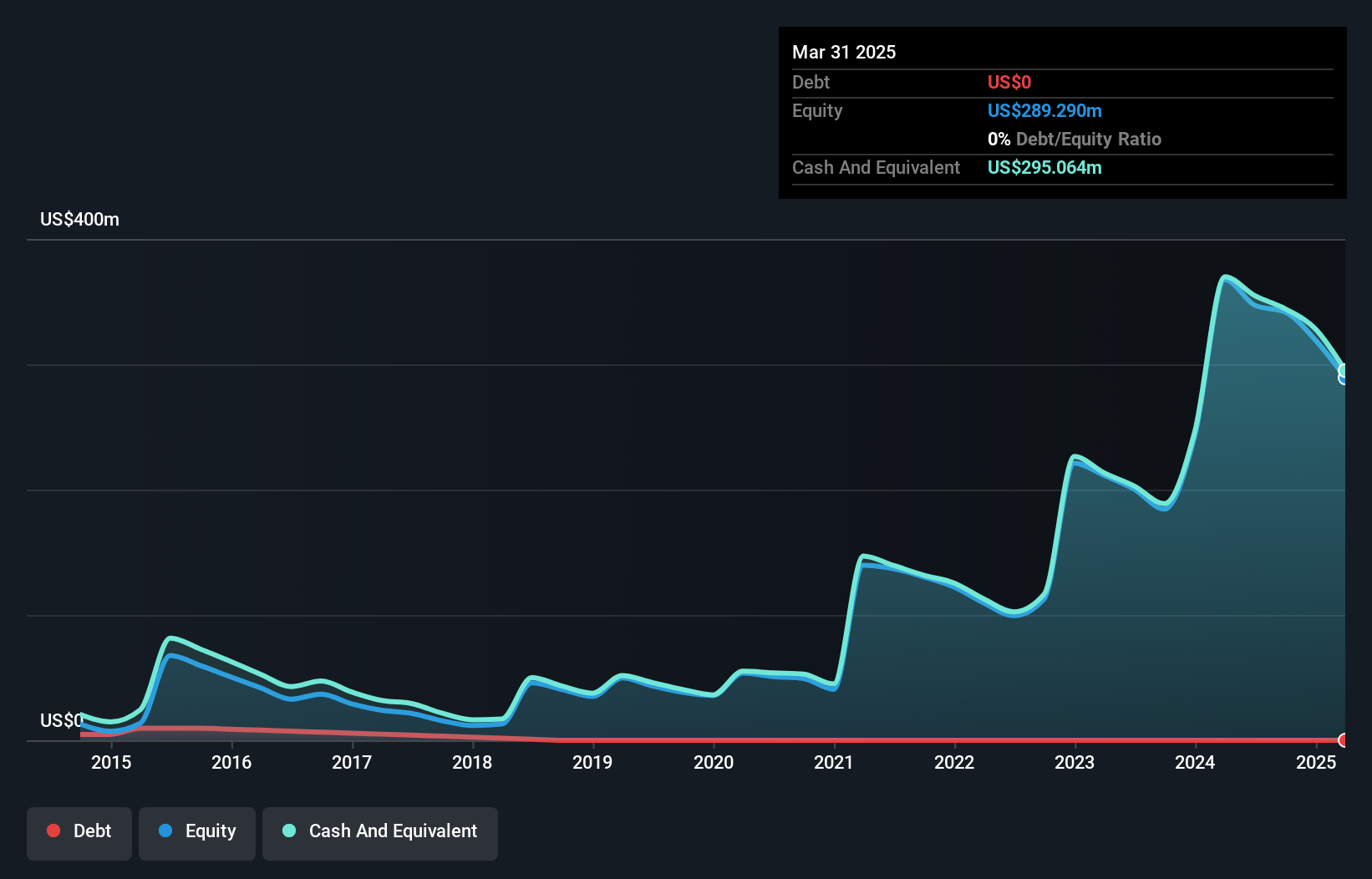Screen dimensions: 1372x879
Task: Click the teal Cash legend dot
Action: (289, 831)
